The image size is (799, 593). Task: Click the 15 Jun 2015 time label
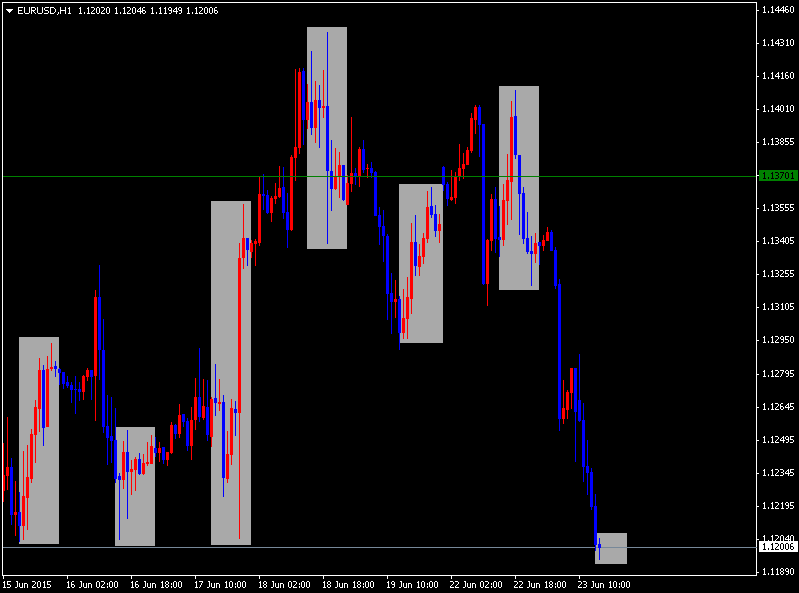(27, 584)
